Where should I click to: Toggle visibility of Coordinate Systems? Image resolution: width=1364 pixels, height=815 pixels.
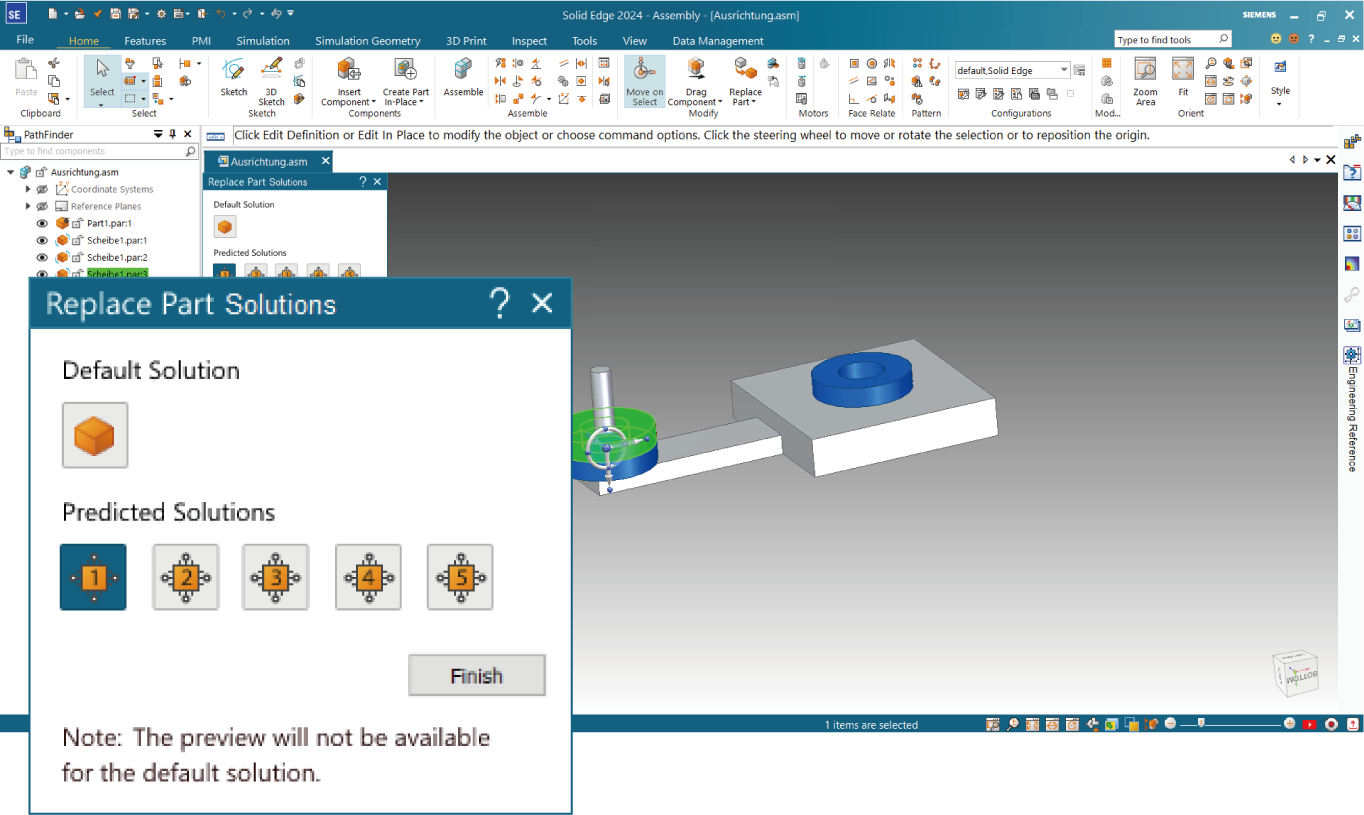[42, 189]
